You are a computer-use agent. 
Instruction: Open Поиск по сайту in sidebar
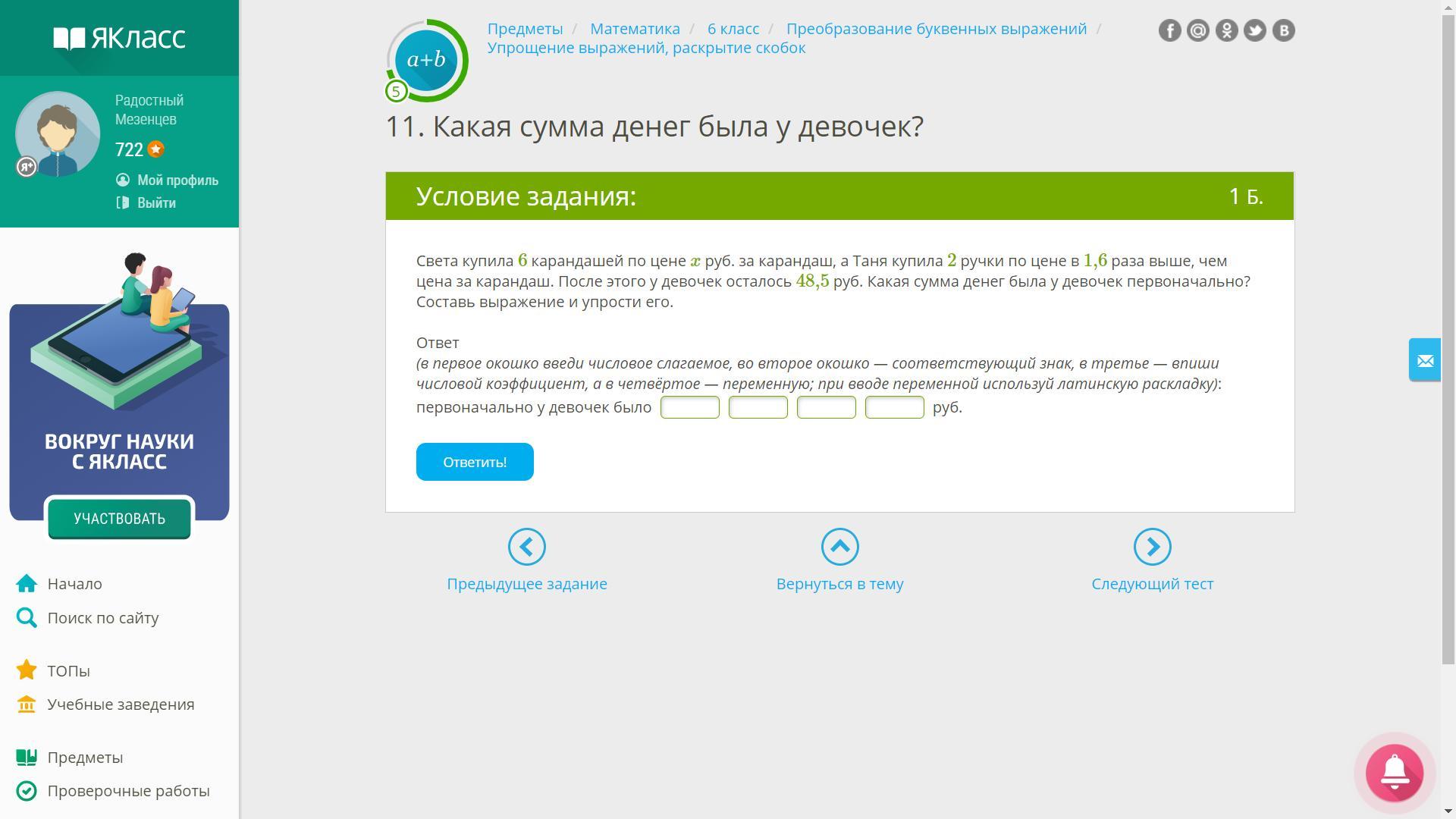pos(102,618)
